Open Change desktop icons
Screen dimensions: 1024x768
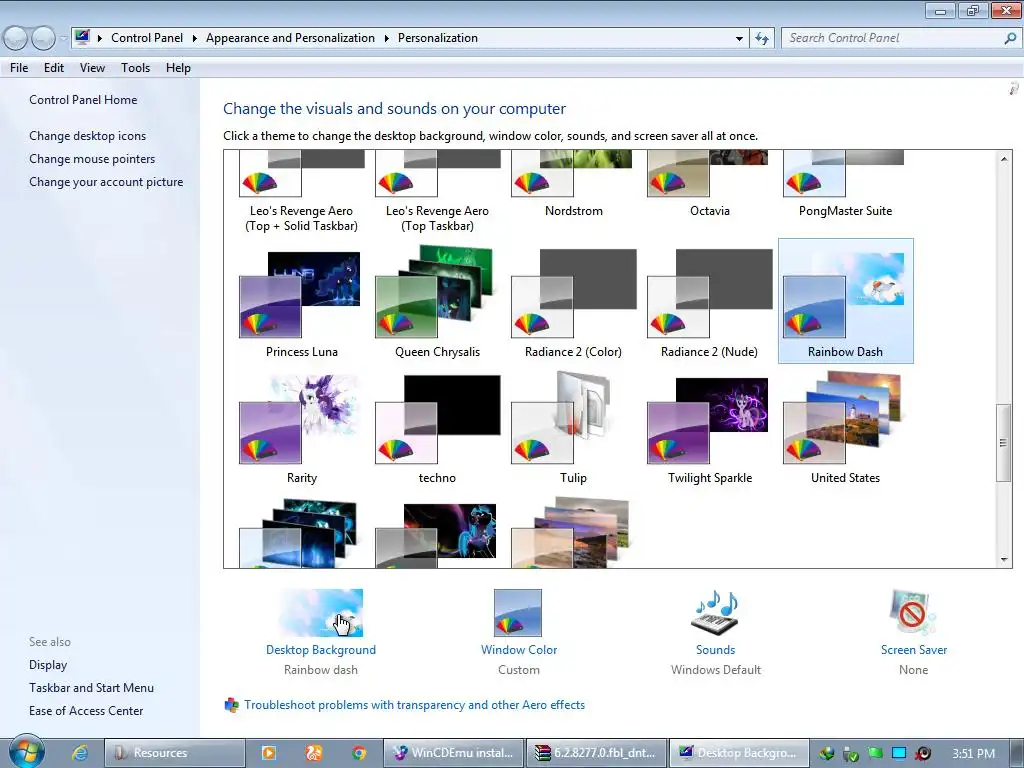(x=88, y=136)
